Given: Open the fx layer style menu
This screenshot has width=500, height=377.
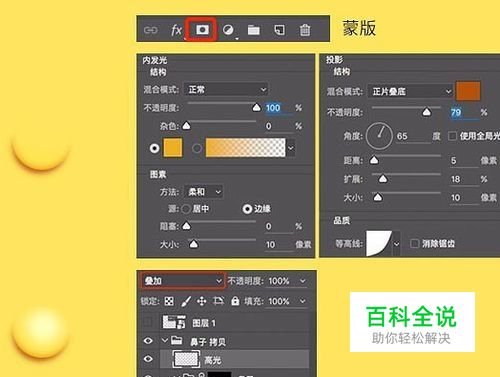Looking at the screenshot, I should point(176,30).
